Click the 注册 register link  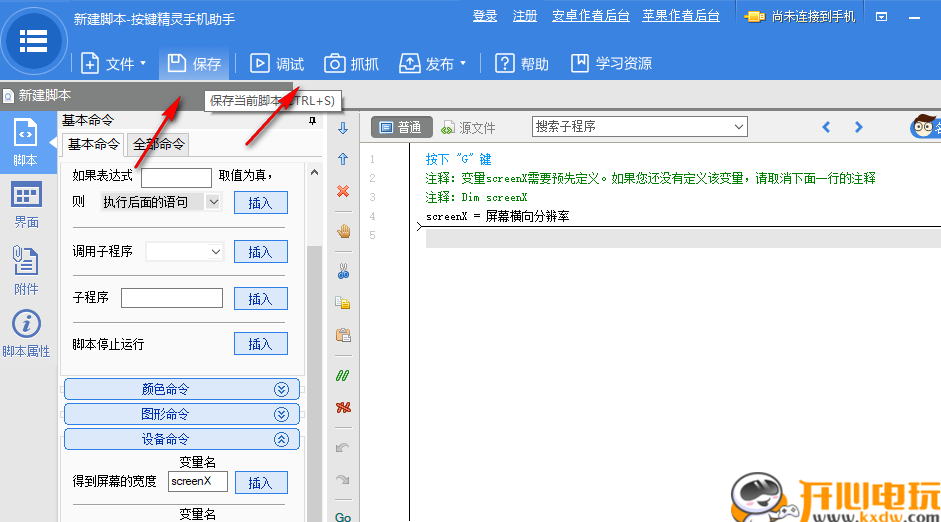tap(525, 16)
